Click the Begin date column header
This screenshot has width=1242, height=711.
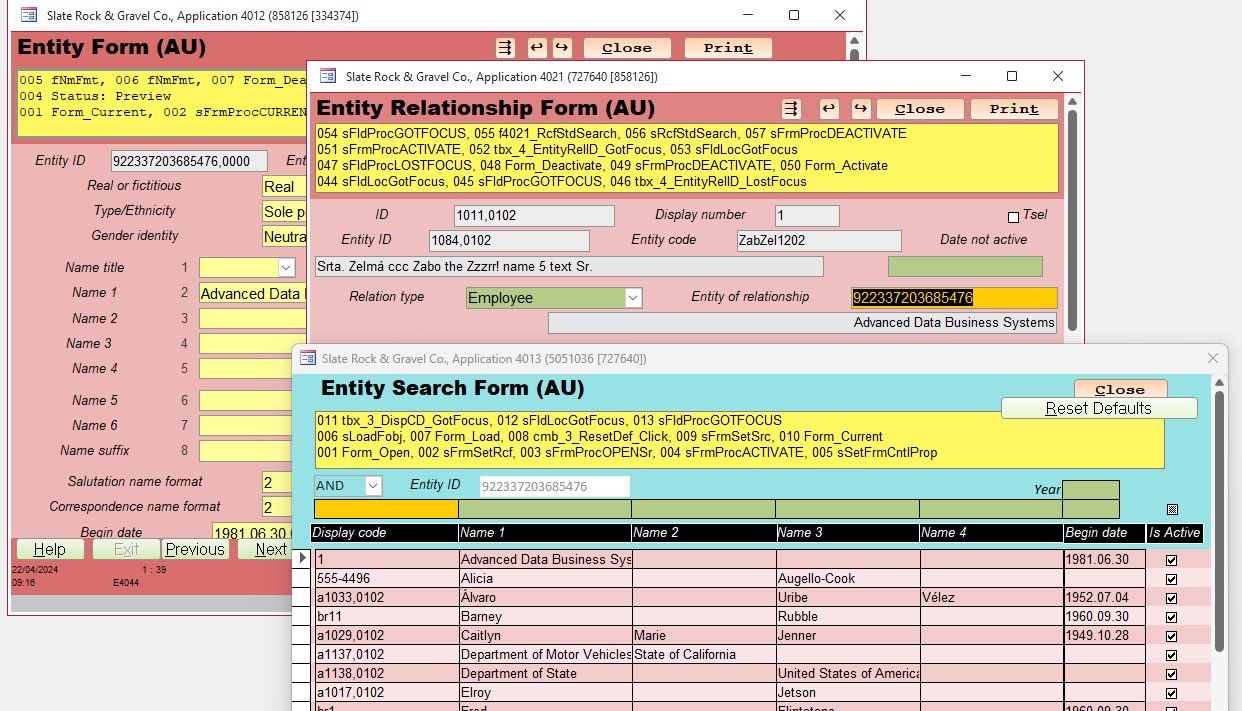pos(1103,533)
